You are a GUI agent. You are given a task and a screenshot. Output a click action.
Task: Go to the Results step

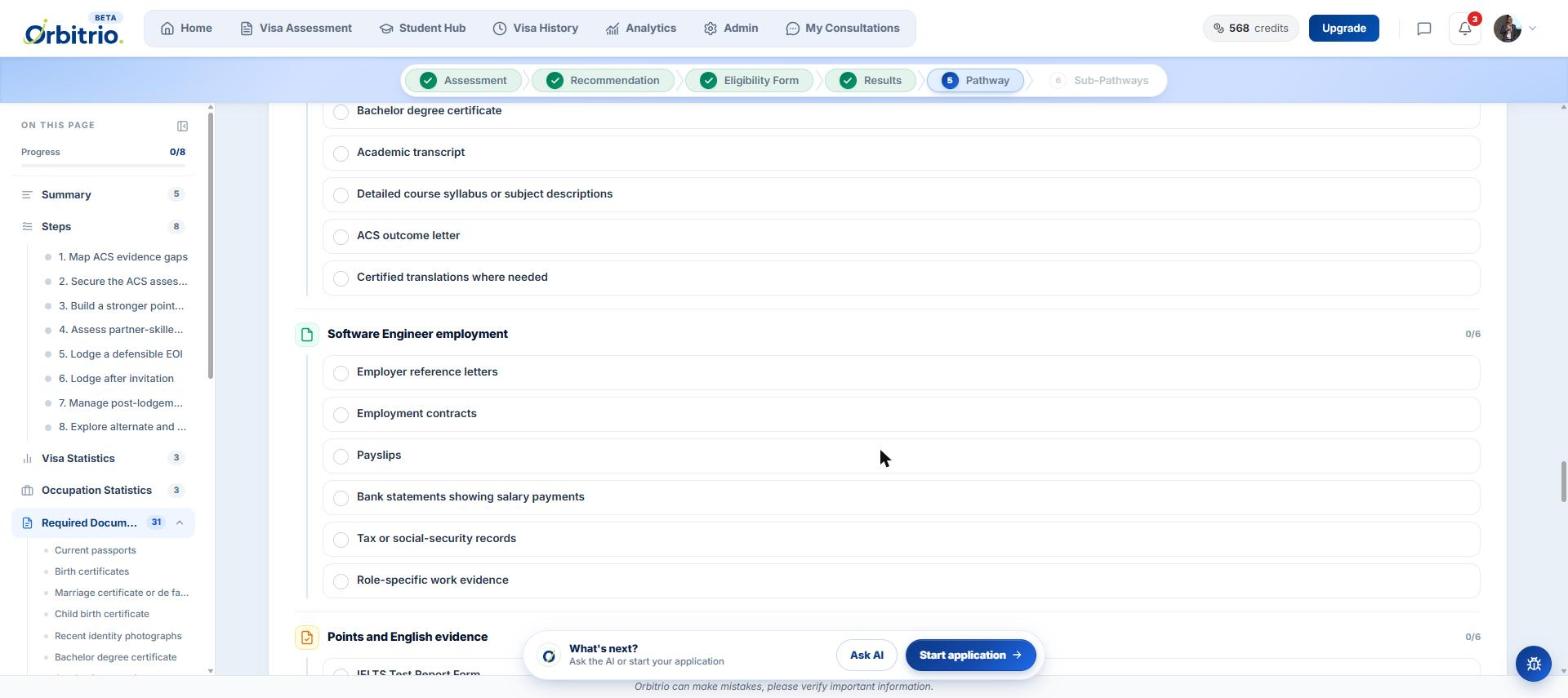pyautogui.click(x=871, y=81)
